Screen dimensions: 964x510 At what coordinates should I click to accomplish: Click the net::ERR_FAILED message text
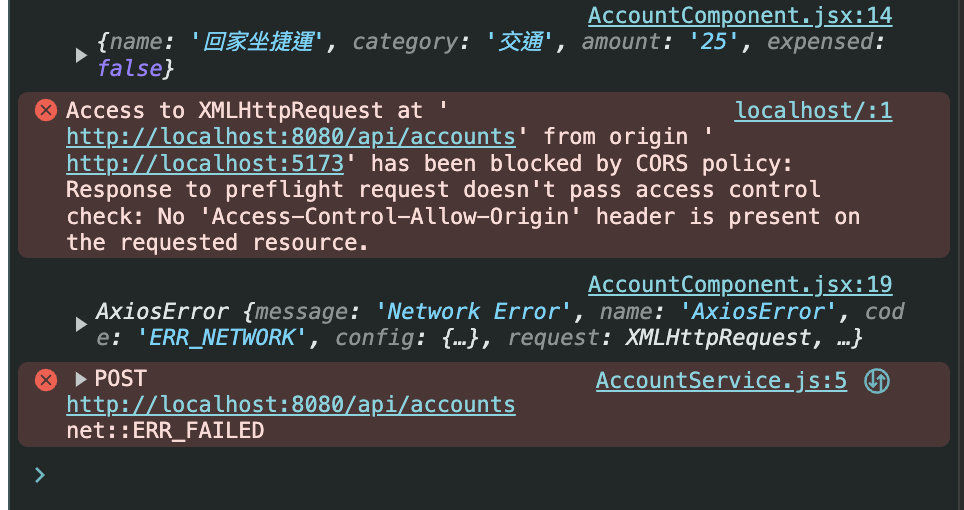point(165,430)
